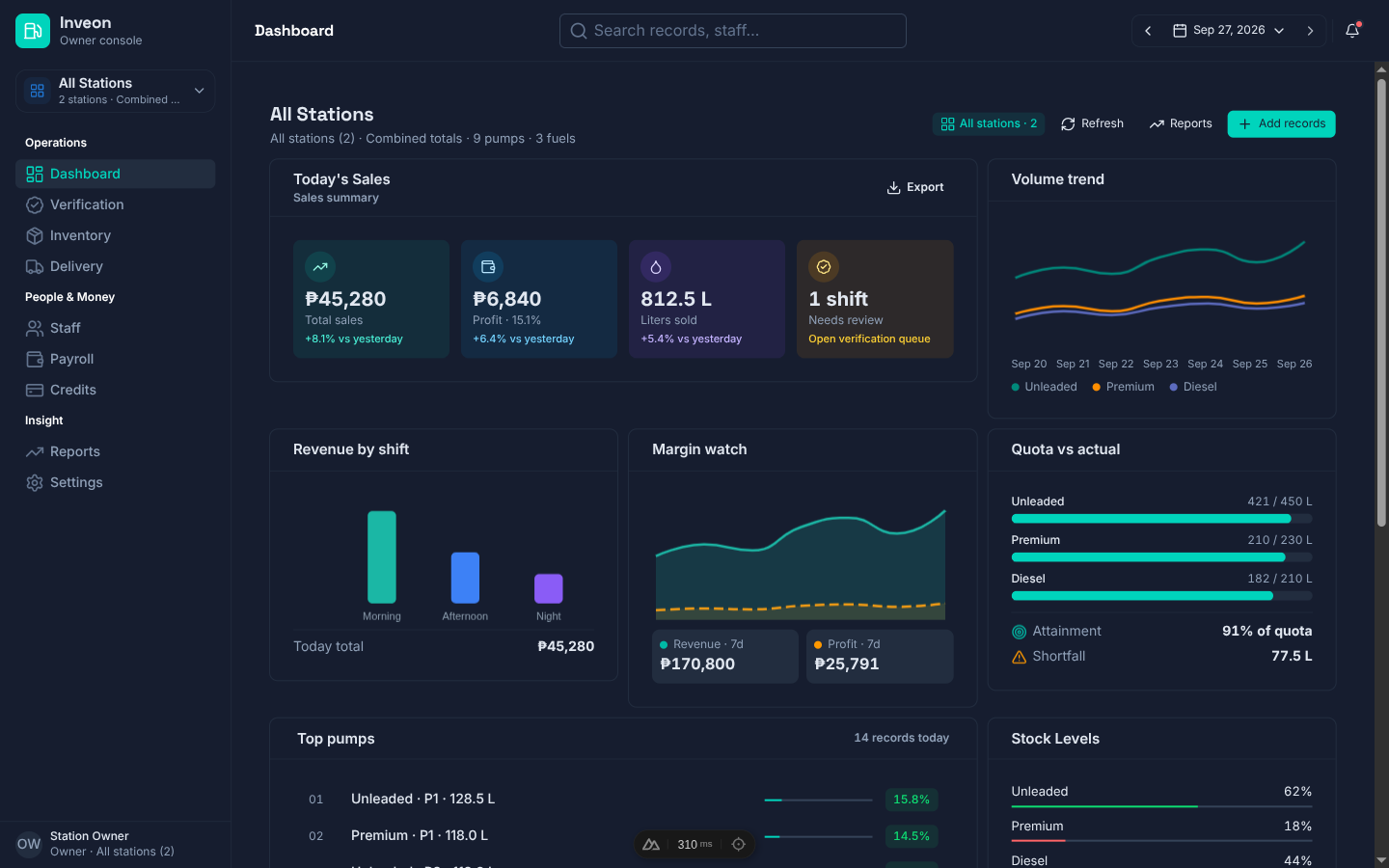Click the Unleaded quota progress bar

tap(1161, 519)
